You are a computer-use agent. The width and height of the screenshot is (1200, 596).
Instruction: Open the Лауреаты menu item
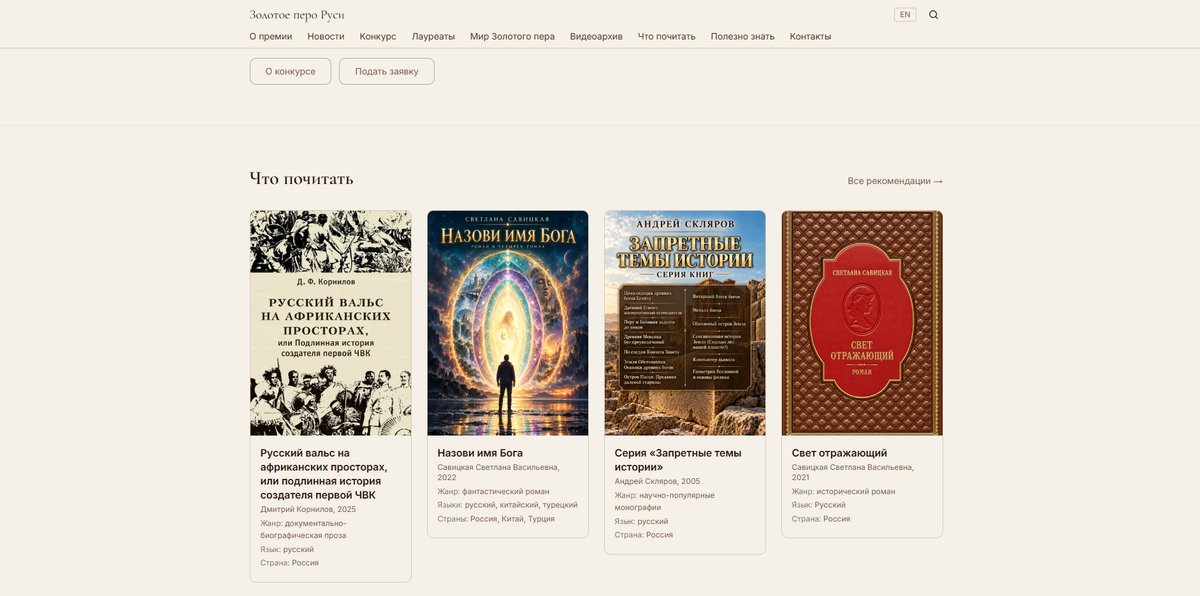(433, 36)
